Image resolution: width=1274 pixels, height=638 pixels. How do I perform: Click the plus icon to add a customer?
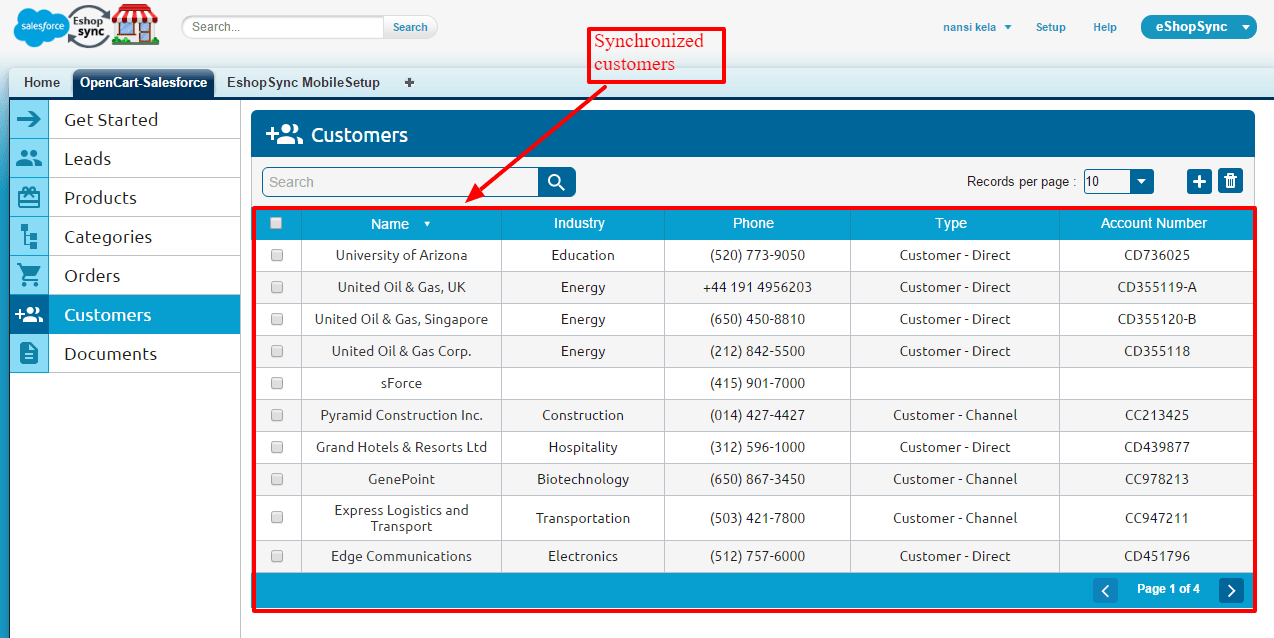pyautogui.click(x=1199, y=181)
